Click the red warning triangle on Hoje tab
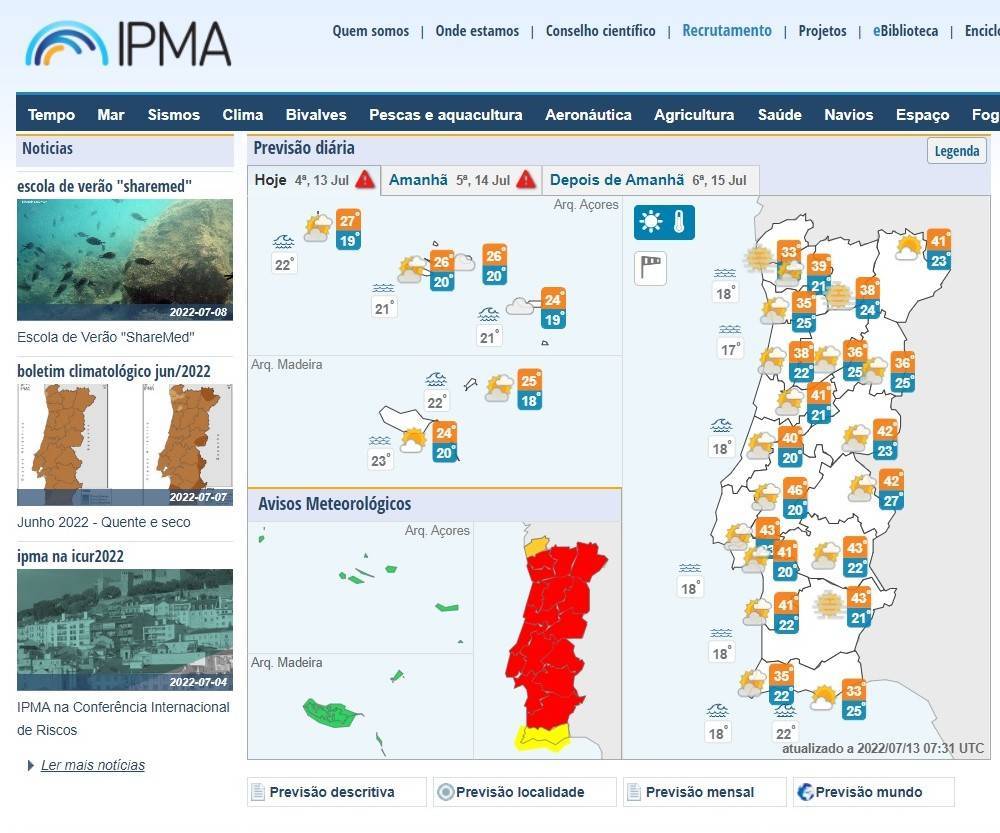The image size is (1000, 833). [365, 180]
